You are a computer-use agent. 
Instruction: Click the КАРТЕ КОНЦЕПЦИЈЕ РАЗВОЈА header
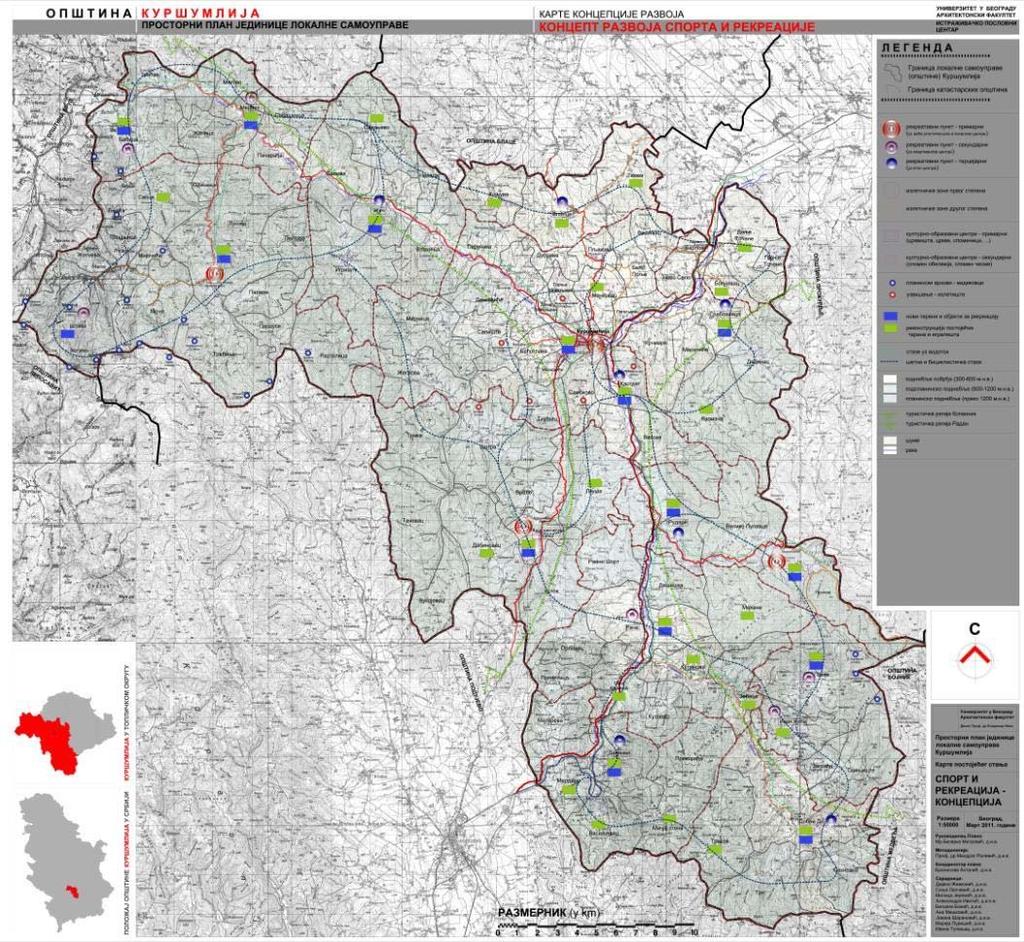click(611, 14)
